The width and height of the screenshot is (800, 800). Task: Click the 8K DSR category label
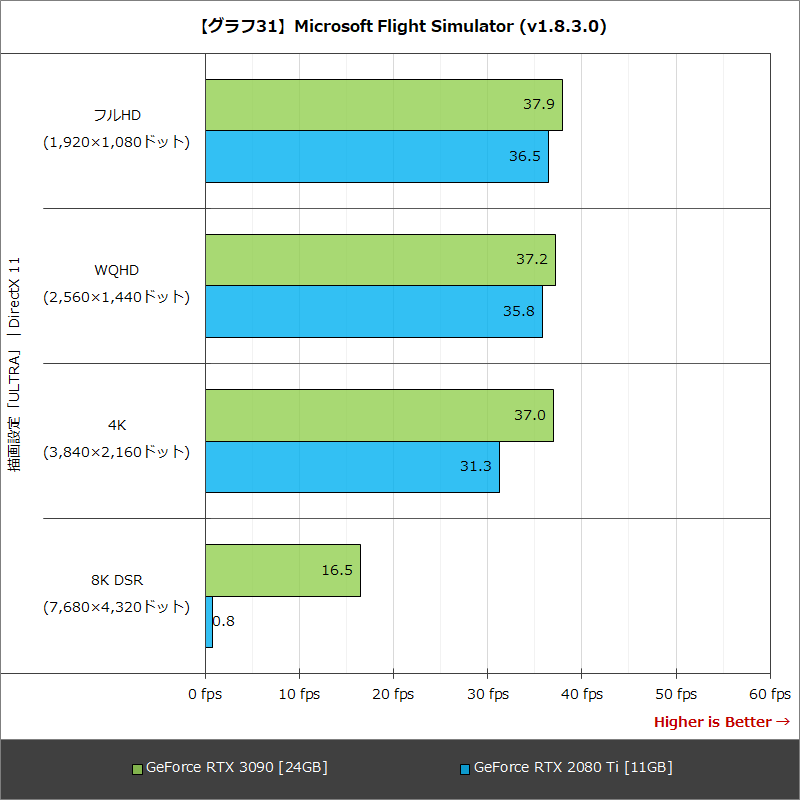pyautogui.click(x=117, y=580)
